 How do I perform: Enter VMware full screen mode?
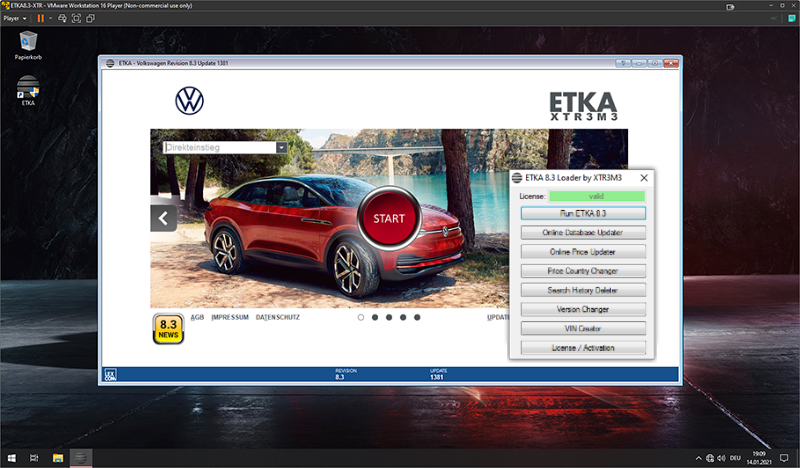tap(76, 18)
